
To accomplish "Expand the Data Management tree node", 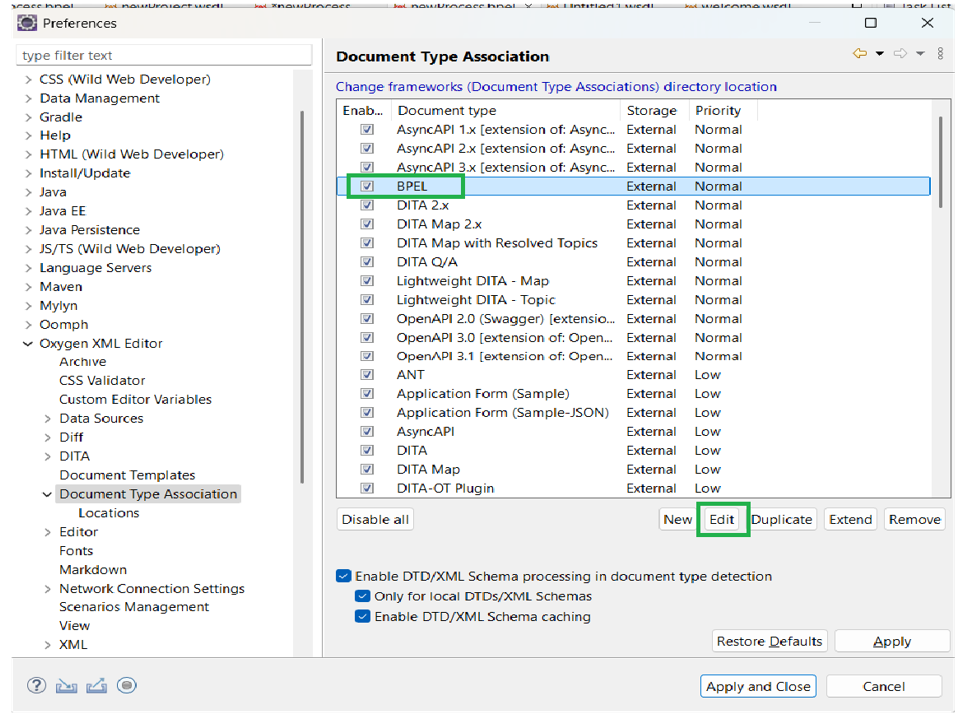I will [x=28, y=98].
